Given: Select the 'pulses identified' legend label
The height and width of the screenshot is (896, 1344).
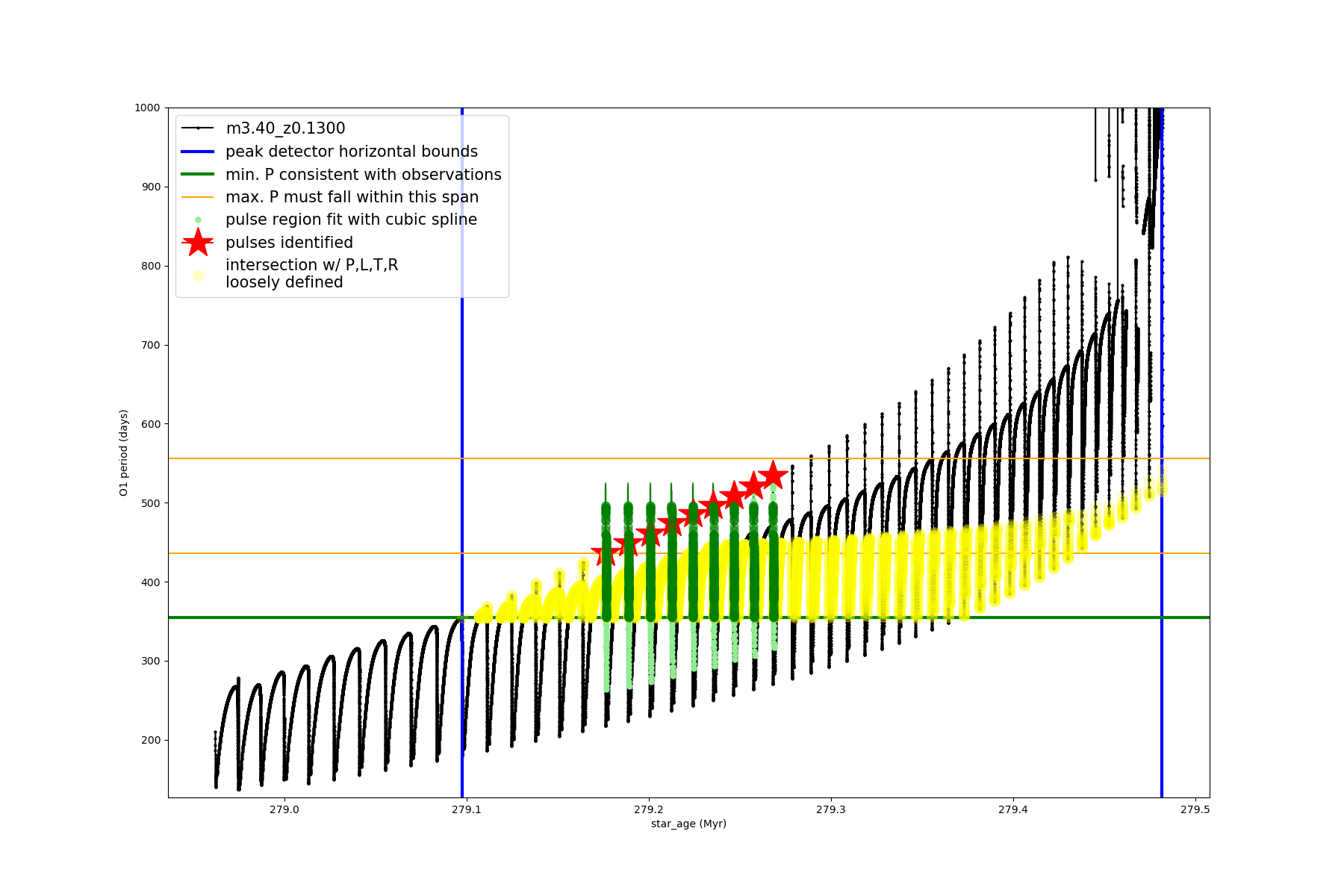Looking at the screenshot, I should click(x=289, y=243).
